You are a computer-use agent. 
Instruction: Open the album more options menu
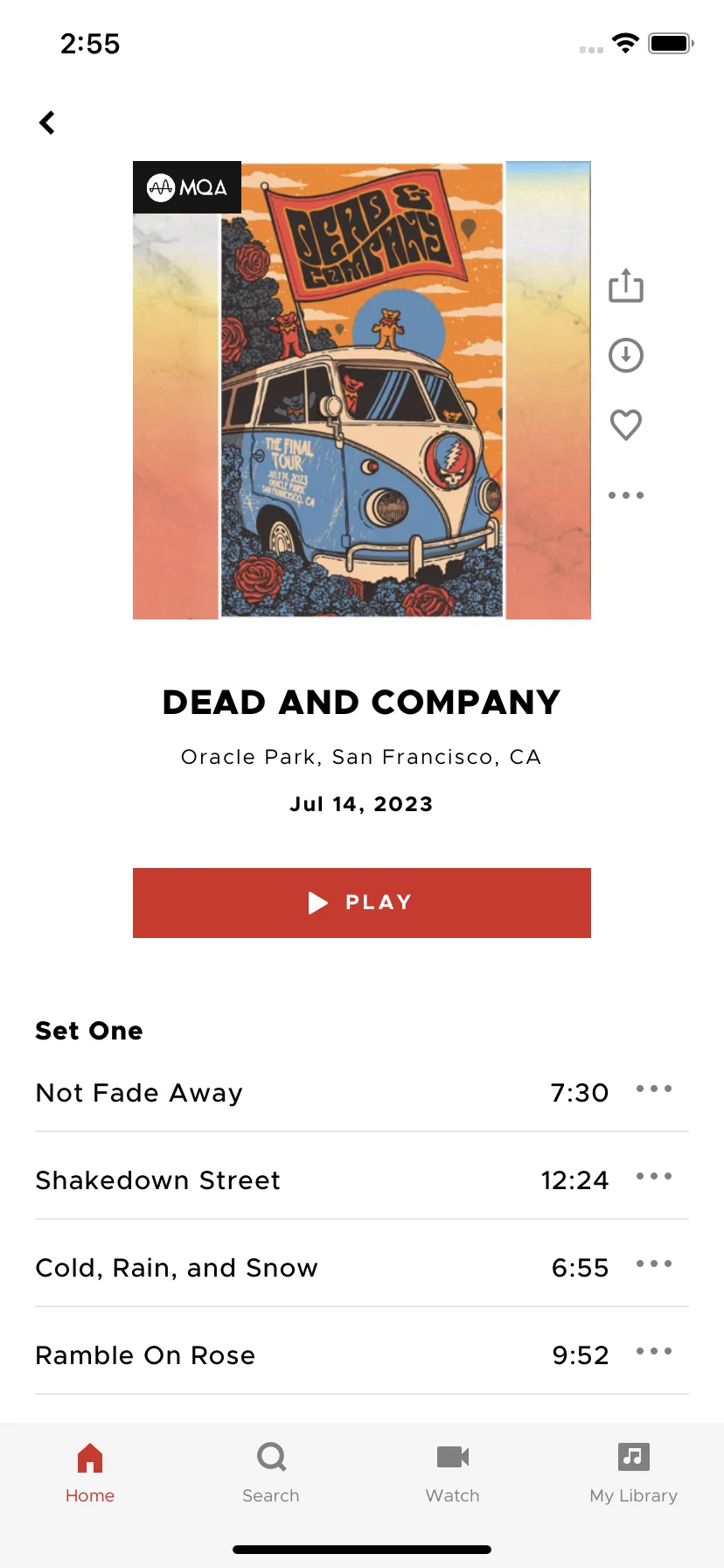pos(626,495)
